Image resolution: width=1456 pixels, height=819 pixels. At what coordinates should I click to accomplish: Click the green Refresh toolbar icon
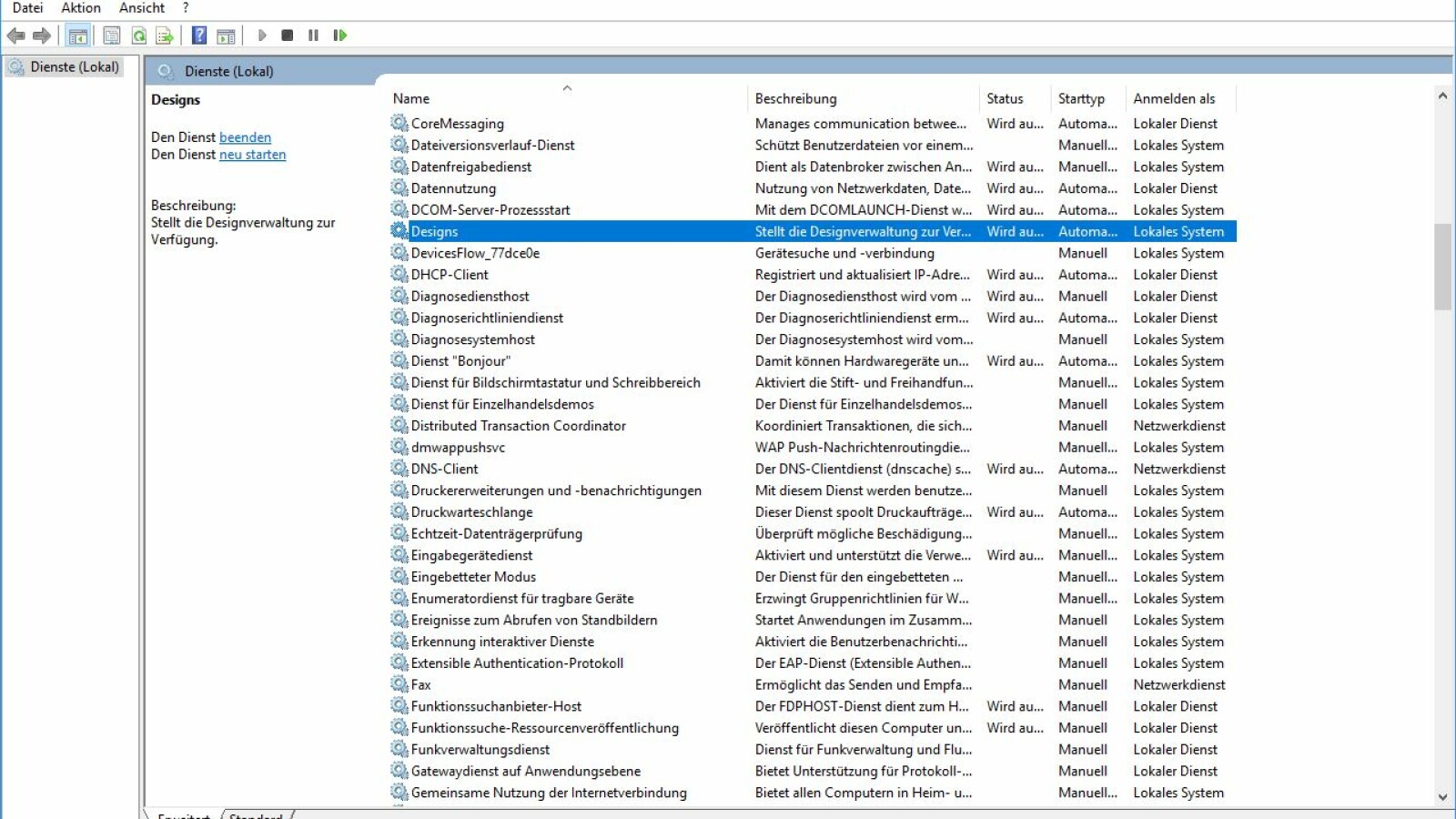[139, 35]
